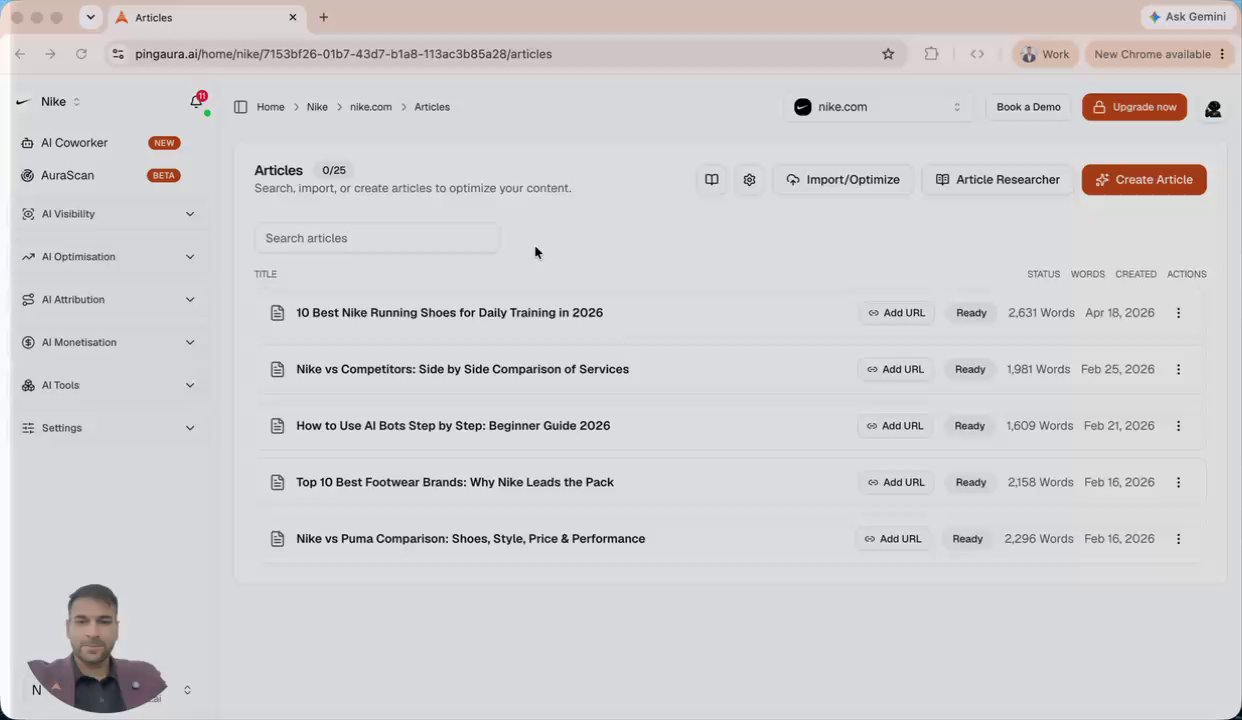Expand the AI Optimisation section

(x=108, y=257)
